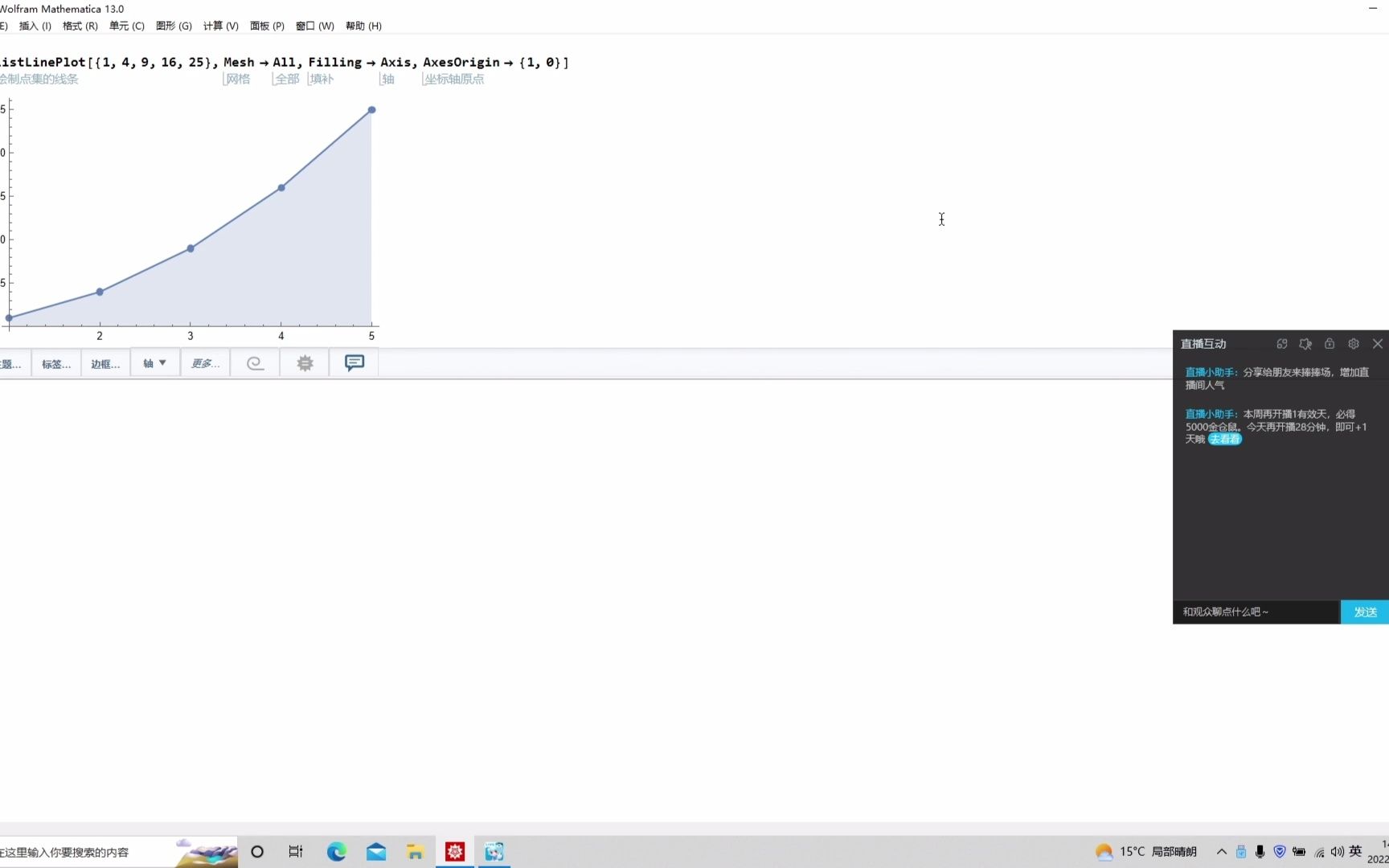Image resolution: width=1389 pixels, height=868 pixels.
Task: Open the 插入 (I) menu
Action: [35, 26]
